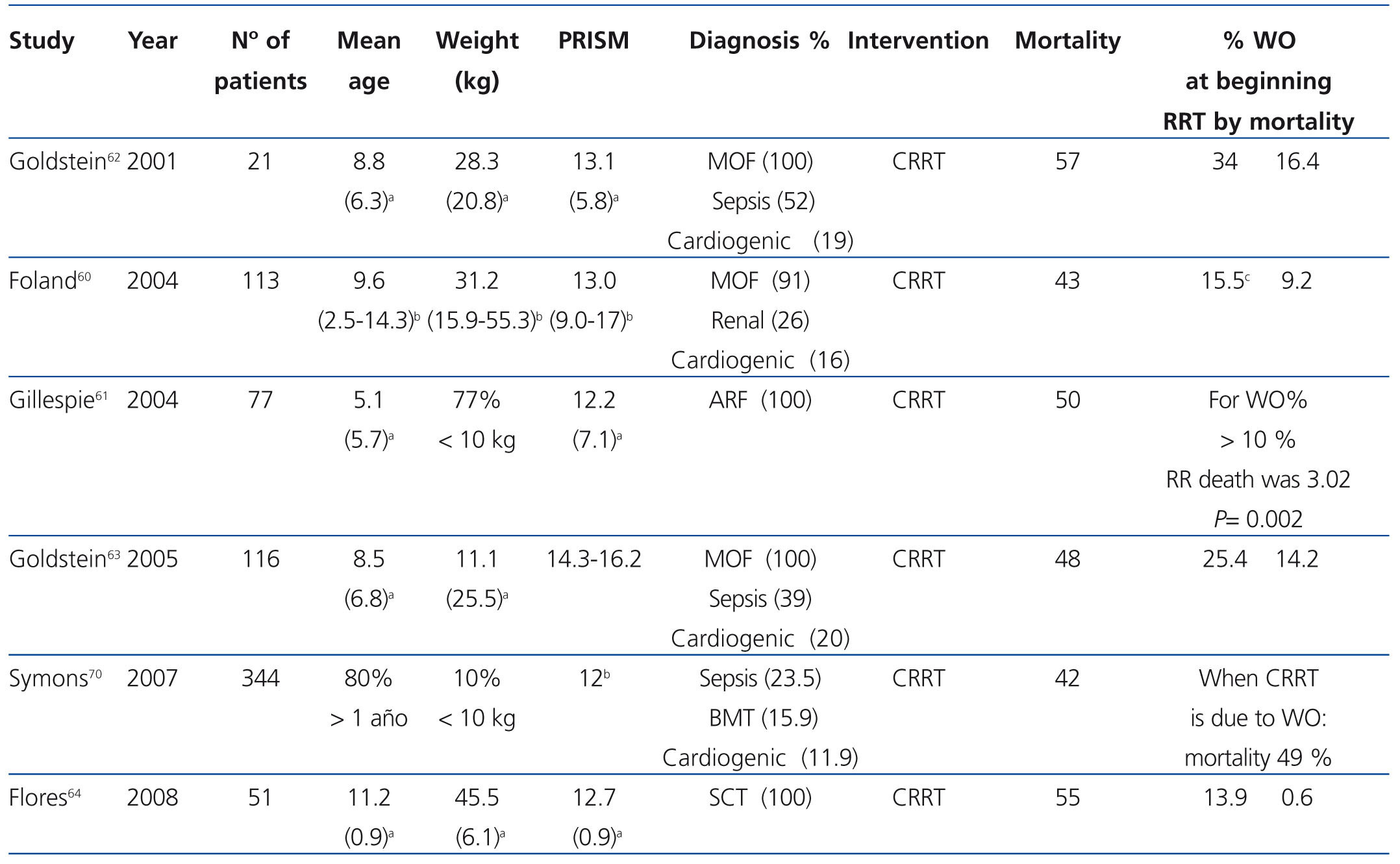Click the P= 0.002 text
Viewport: 1400px width, 864px height.
click(x=1258, y=519)
